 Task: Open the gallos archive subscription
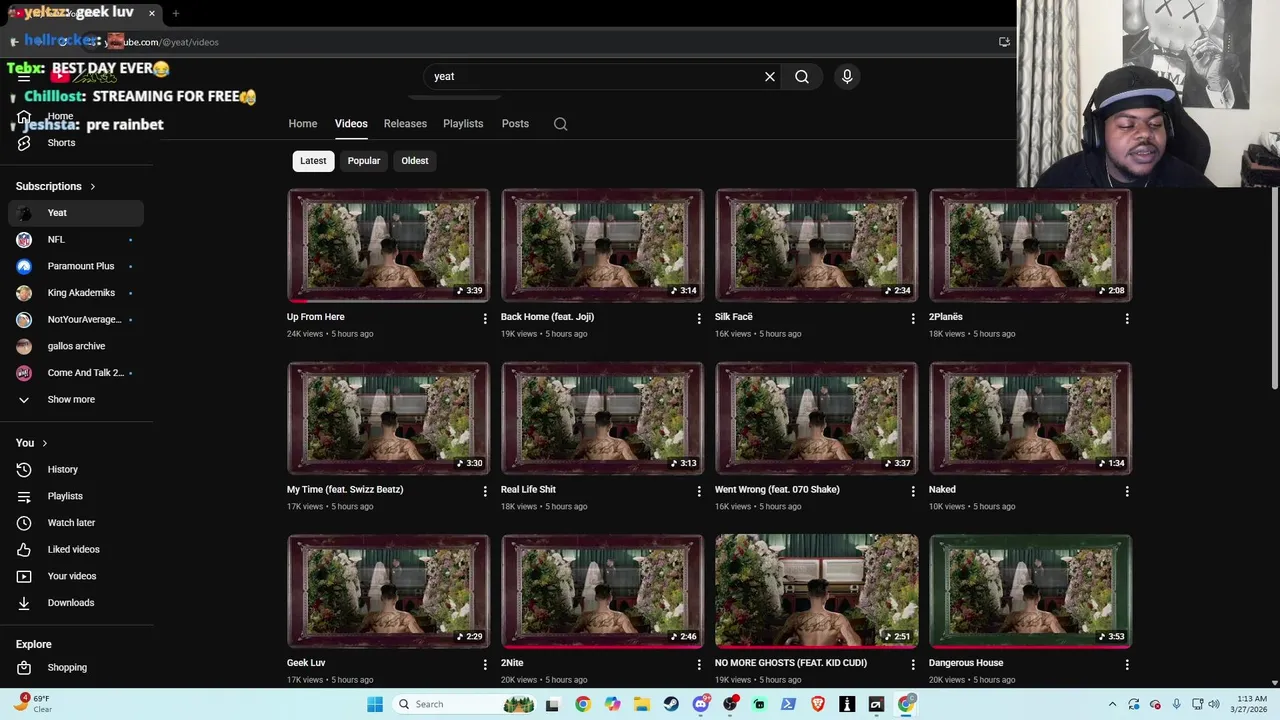point(76,346)
